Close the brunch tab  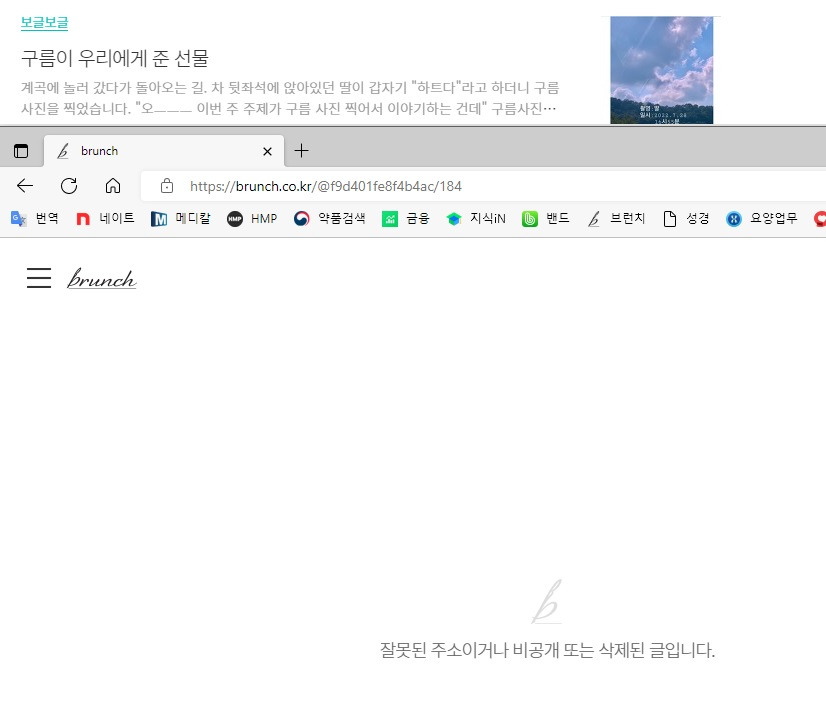click(x=267, y=152)
